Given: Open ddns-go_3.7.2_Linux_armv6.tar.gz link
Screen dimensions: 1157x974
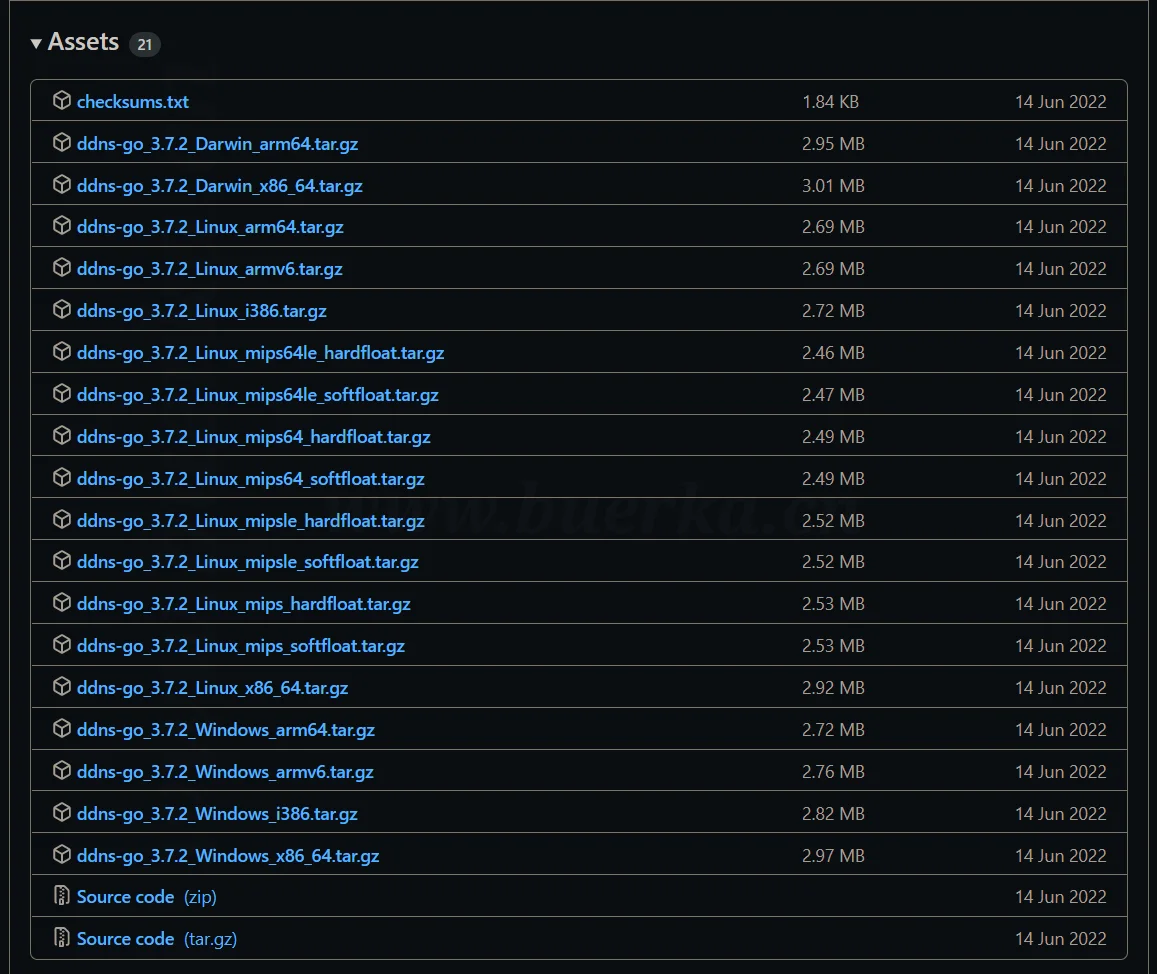Looking at the screenshot, I should tap(209, 269).
